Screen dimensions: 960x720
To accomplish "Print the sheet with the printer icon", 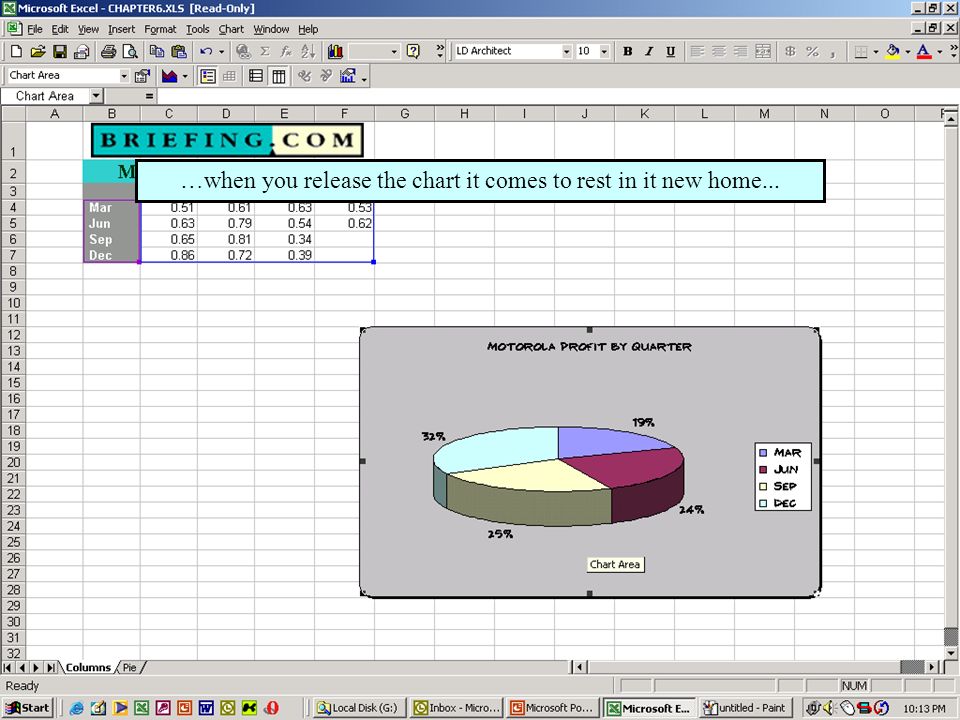I will point(108,51).
